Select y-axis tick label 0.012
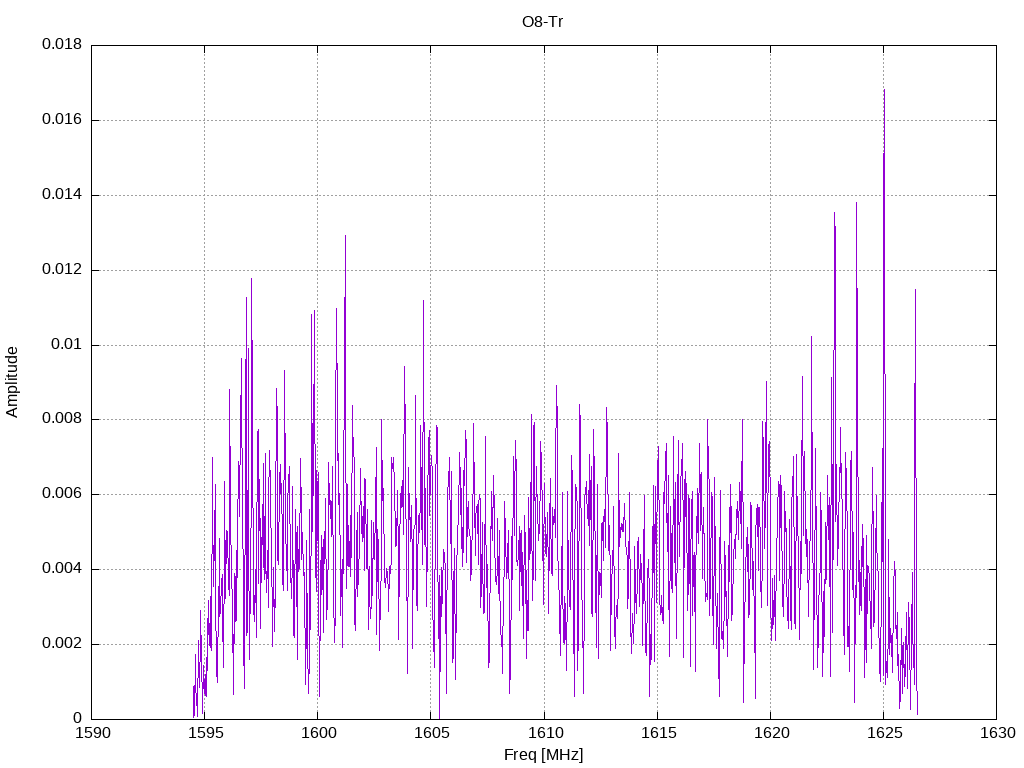 (62, 269)
